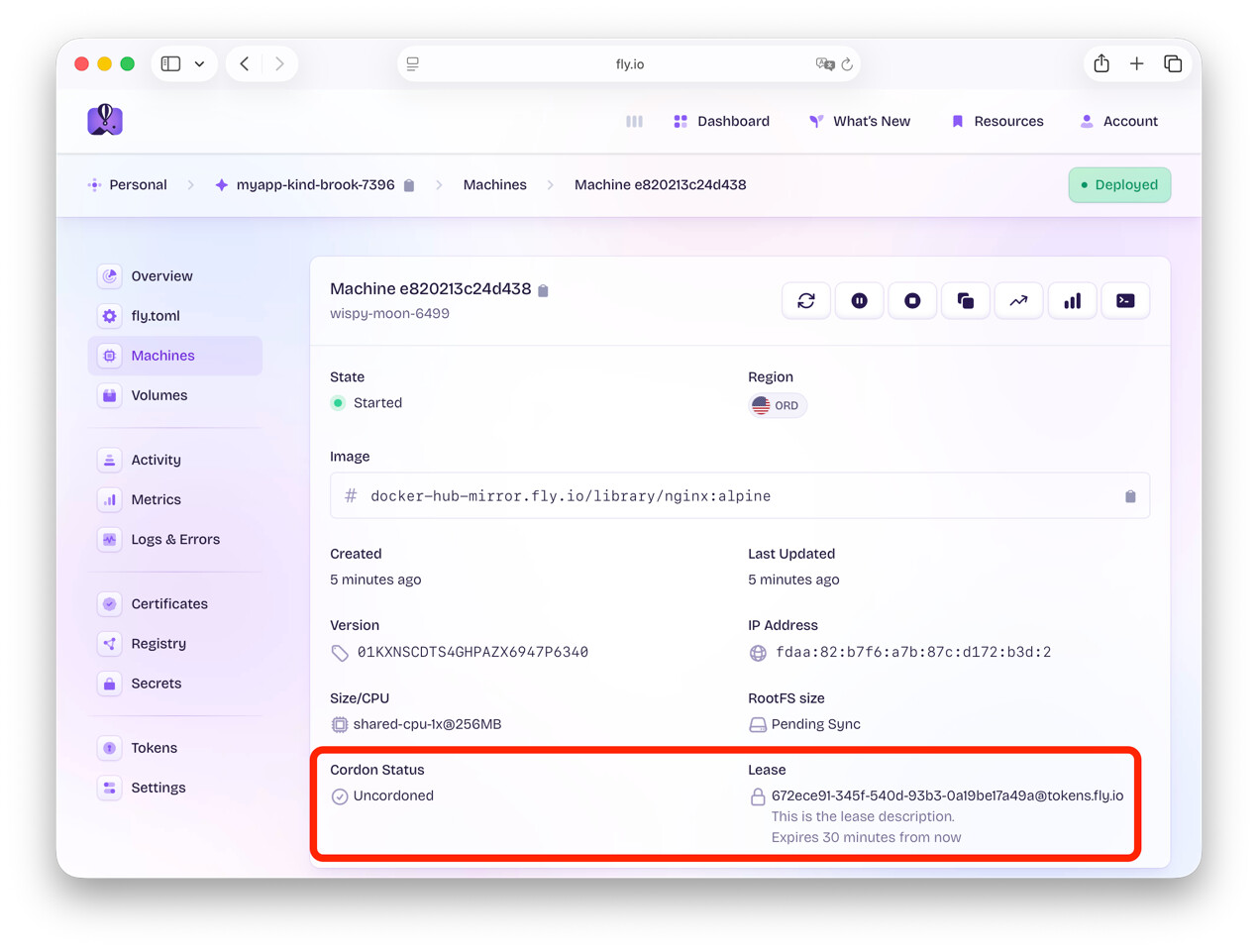Open Overview in the sidebar
Screen dimensions: 1258x952
pyautogui.click(x=175, y=276)
